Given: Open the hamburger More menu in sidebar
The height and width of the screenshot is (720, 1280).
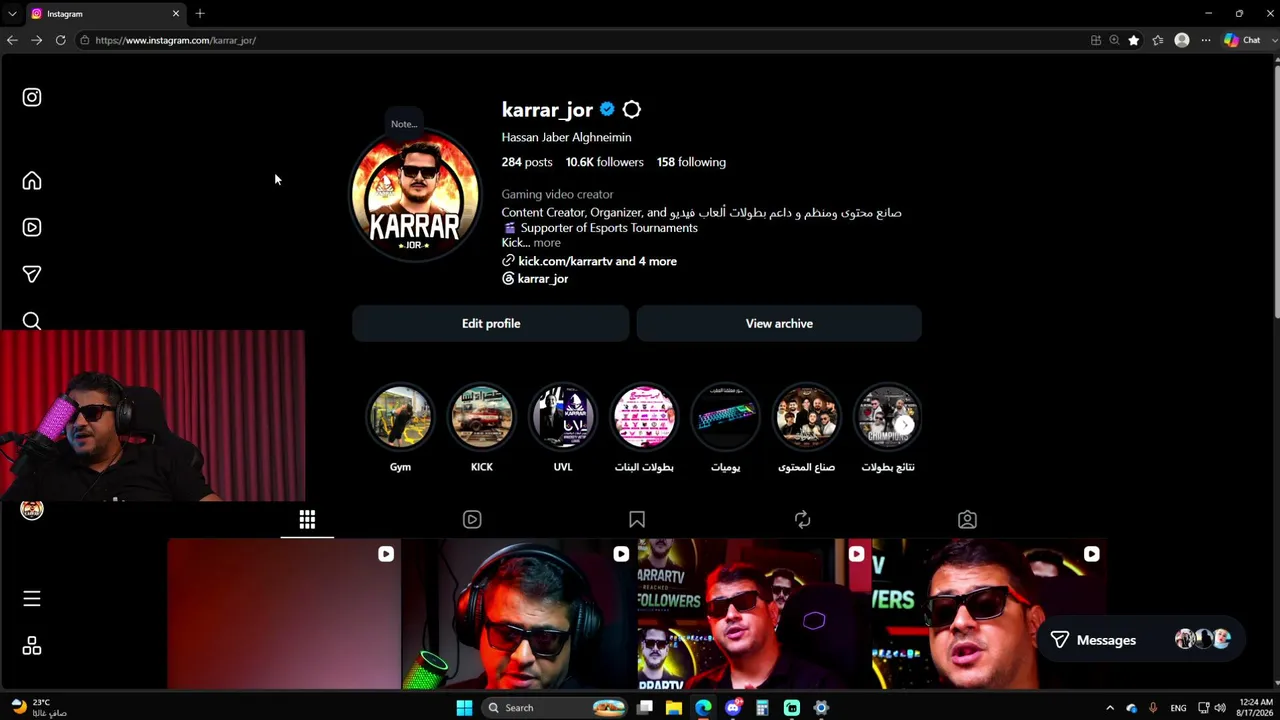Looking at the screenshot, I should point(32,599).
